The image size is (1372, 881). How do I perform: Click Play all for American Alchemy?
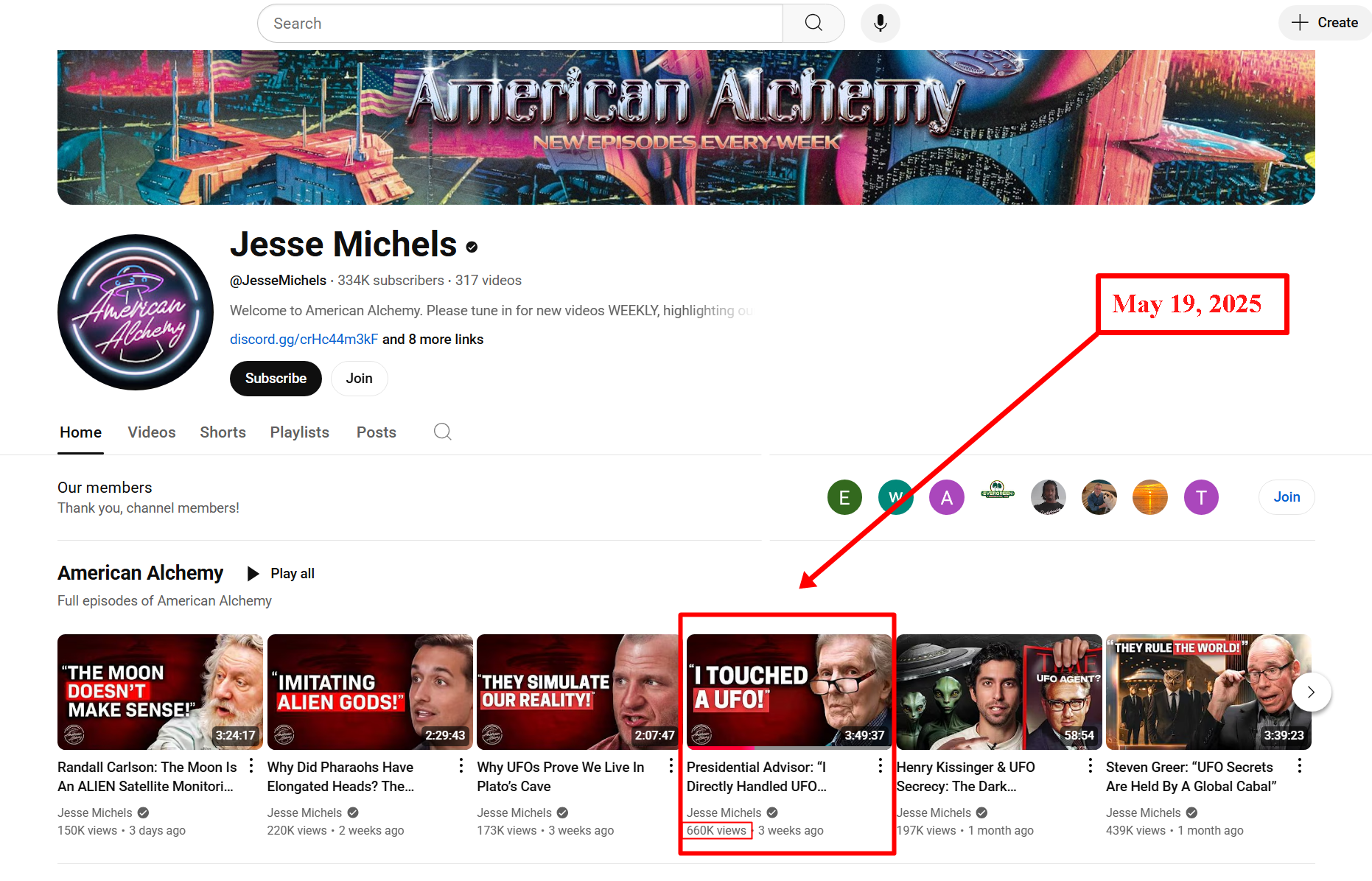[x=281, y=574]
